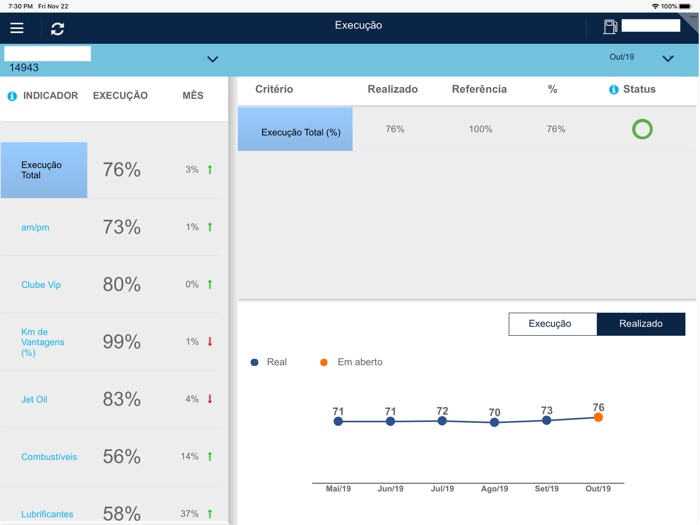The height and width of the screenshot is (525, 700).
Task: Open the am/pm indicator
Action: (x=35, y=227)
